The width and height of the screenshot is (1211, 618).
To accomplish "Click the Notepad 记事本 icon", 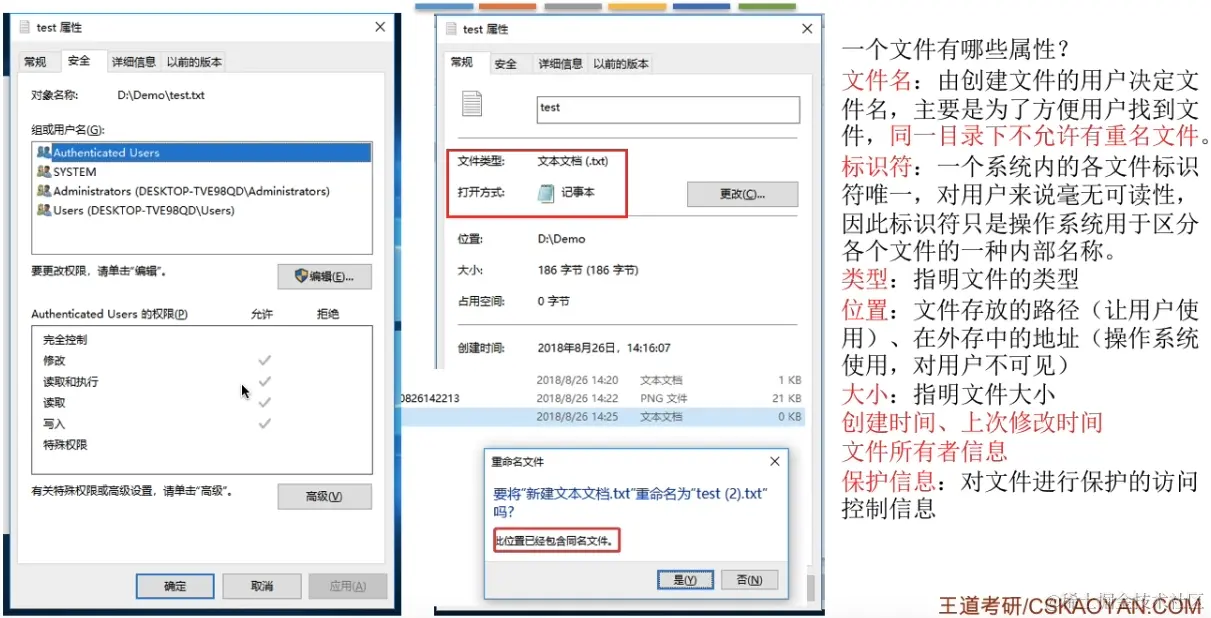I will [x=546, y=193].
